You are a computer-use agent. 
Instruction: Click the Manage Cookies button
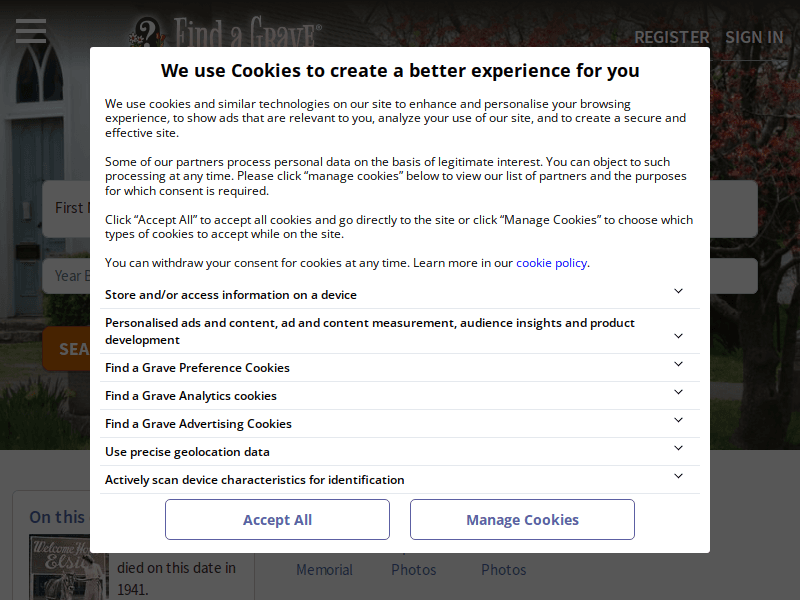pos(522,520)
